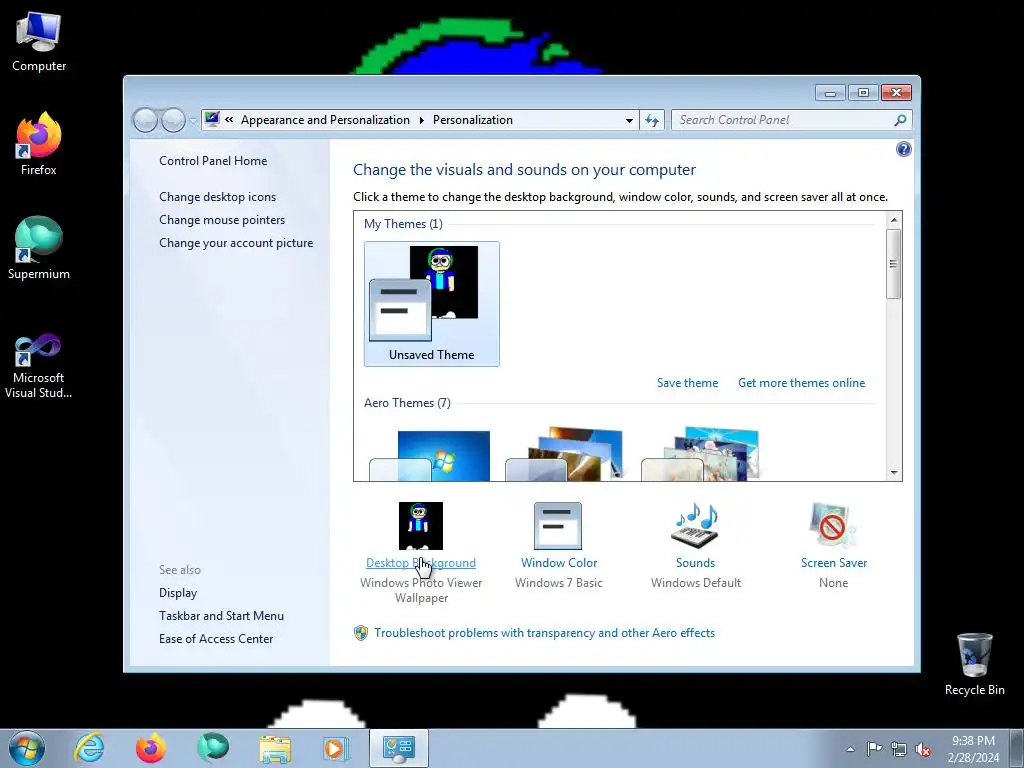This screenshot has height=768, width=1024.
Task: Click the Save theme link
Action: point(687,383)
